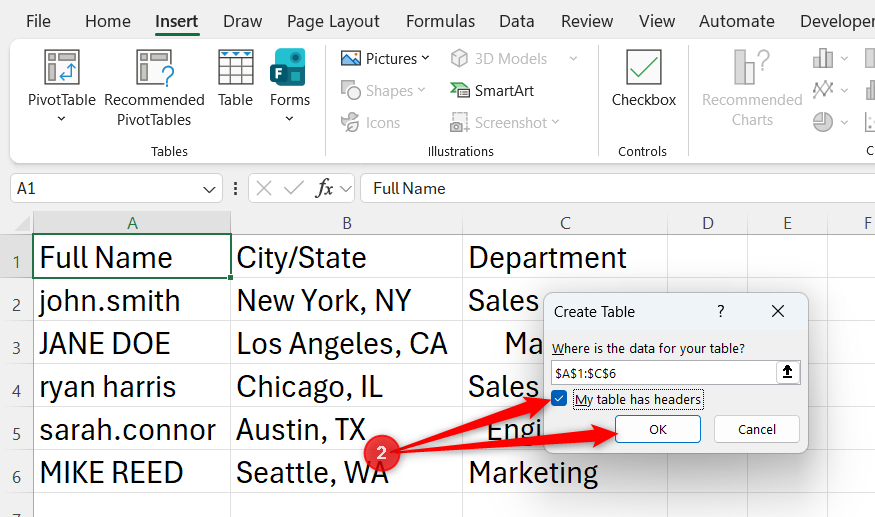Switch to the View tab
The image size is (875, 517).
[x=657, y=21]
